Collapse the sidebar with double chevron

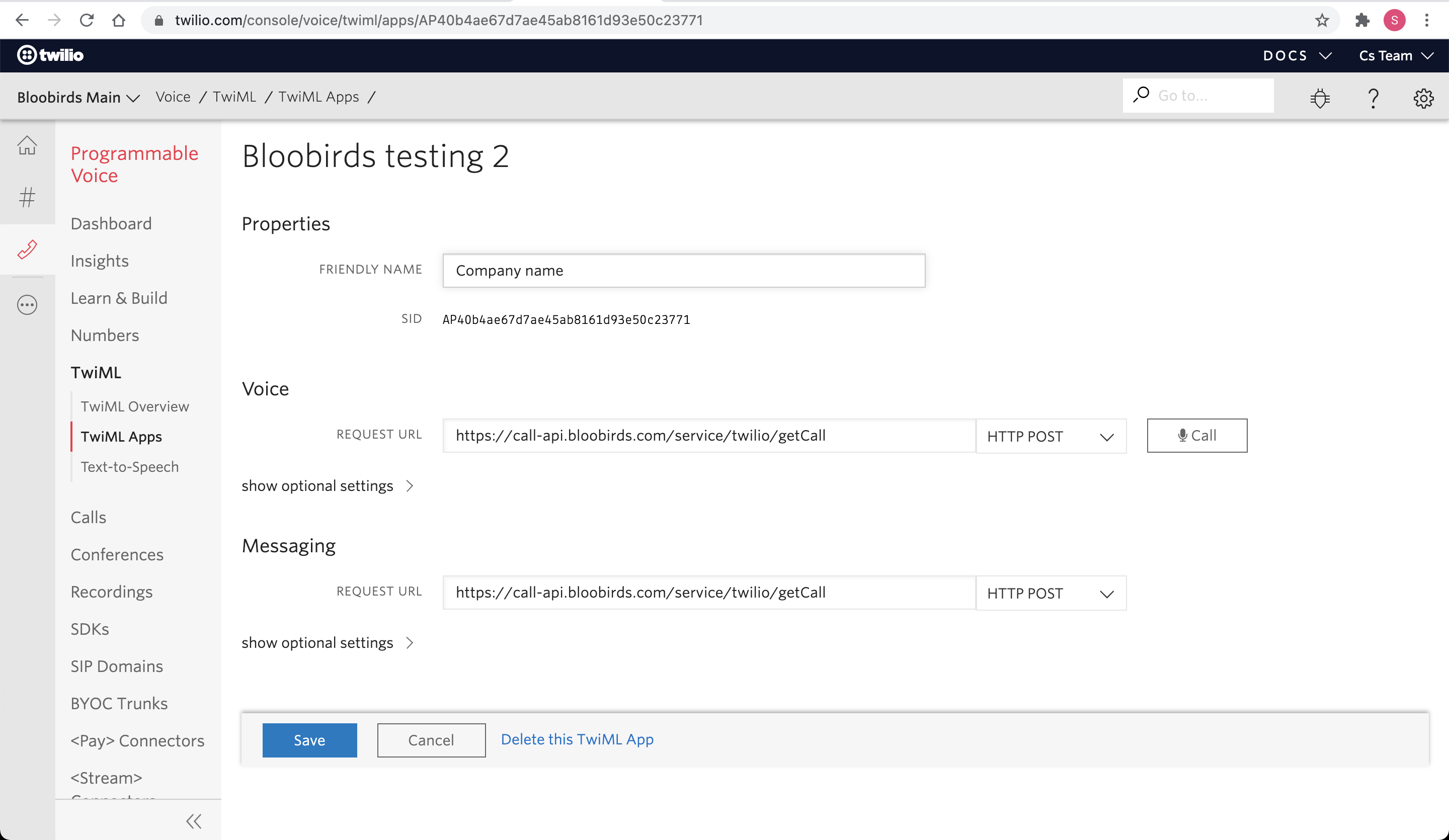[x=194, y=821]
